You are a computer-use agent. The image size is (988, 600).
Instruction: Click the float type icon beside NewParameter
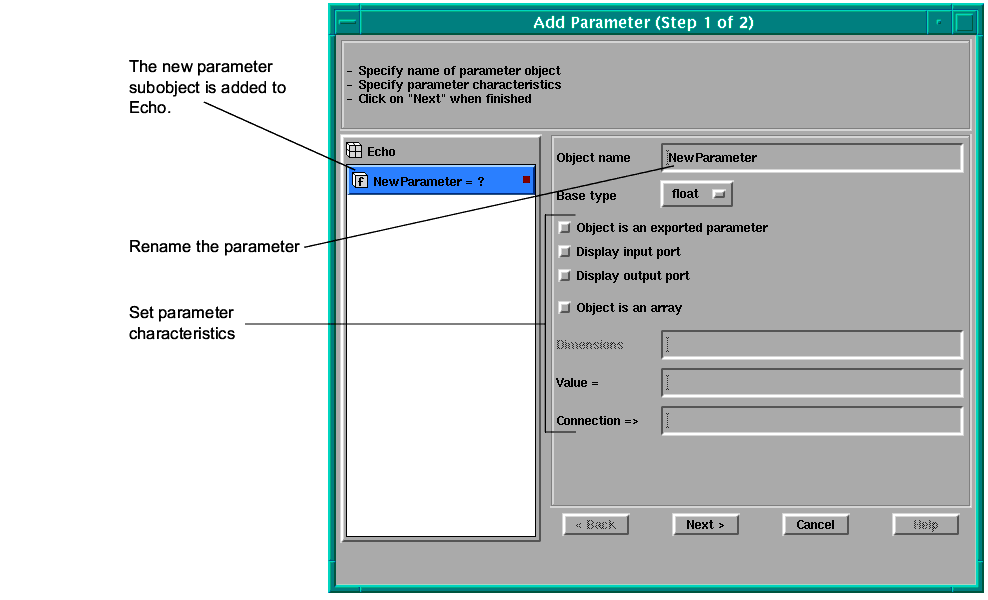click(360, 181)
